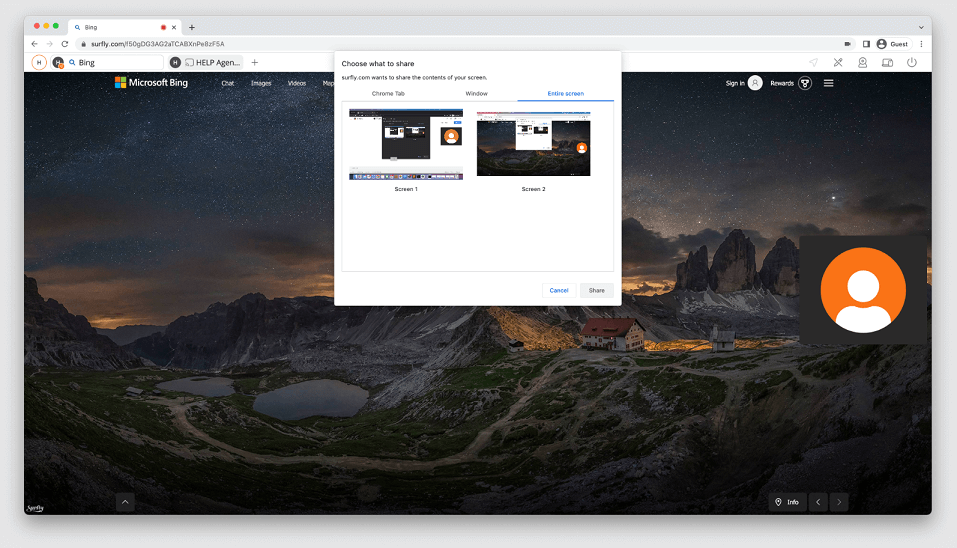Choose the Screen 2 thumbnail

click(533, 144)
